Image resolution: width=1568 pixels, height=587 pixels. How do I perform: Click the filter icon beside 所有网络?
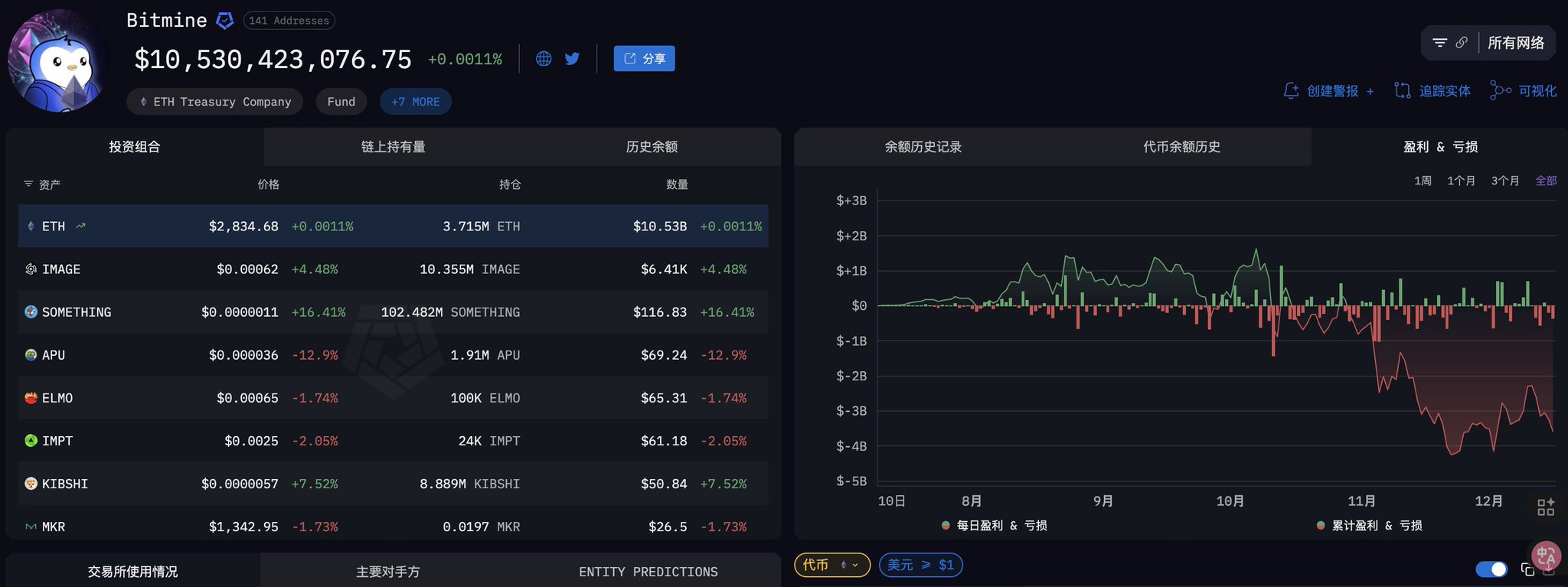point(1439,43)
